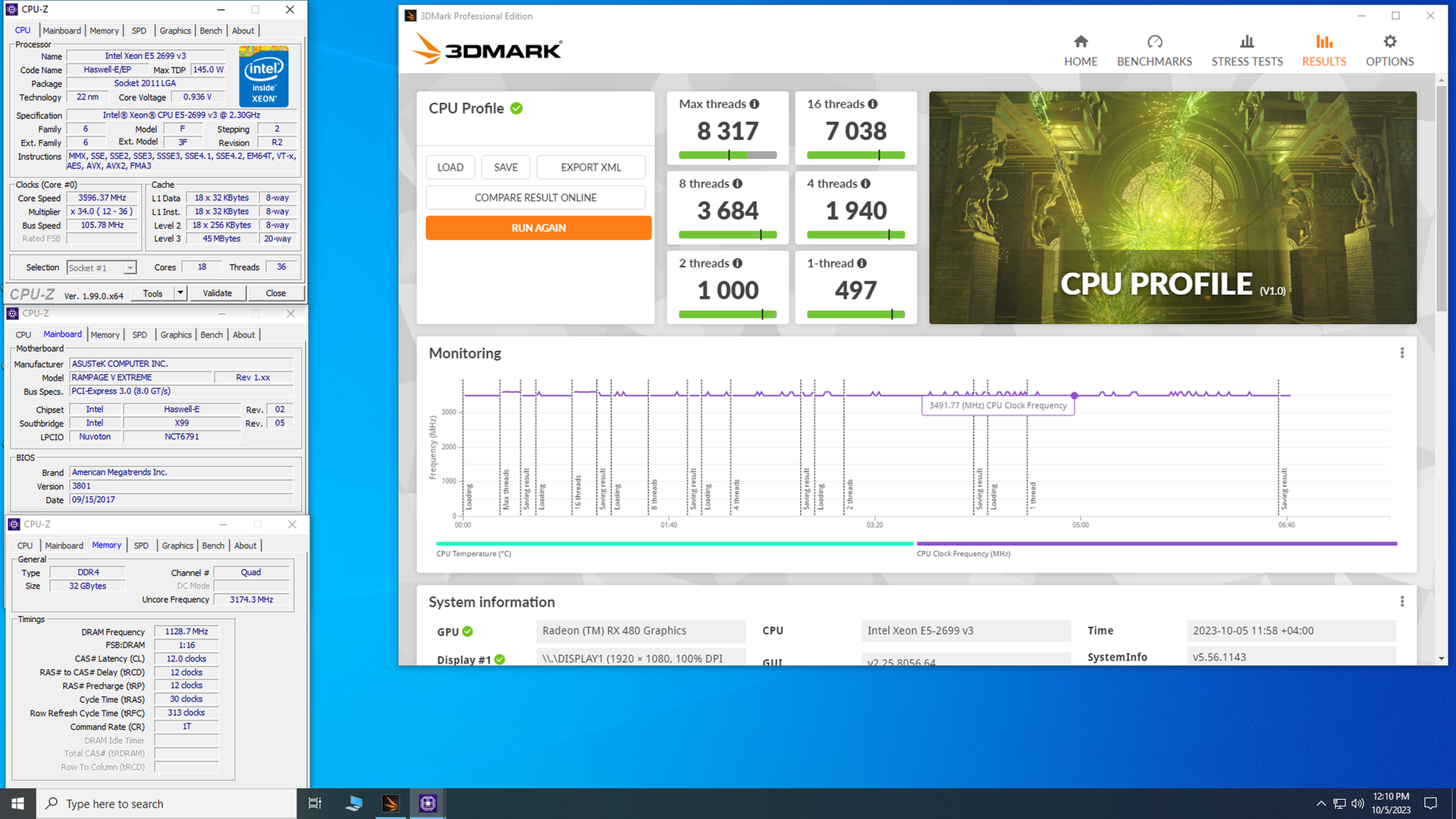Click the green check beside GPU label

point(468,631)
